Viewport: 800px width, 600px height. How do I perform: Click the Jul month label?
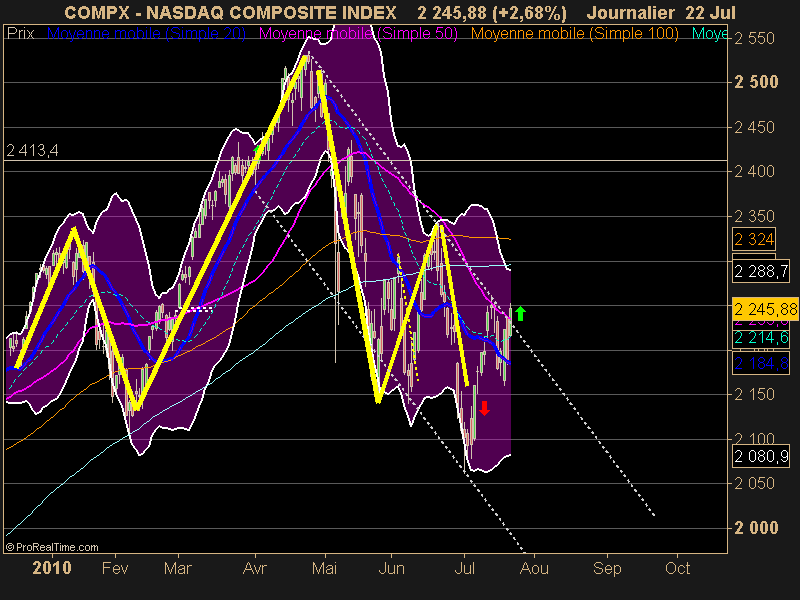coord(464,568)
